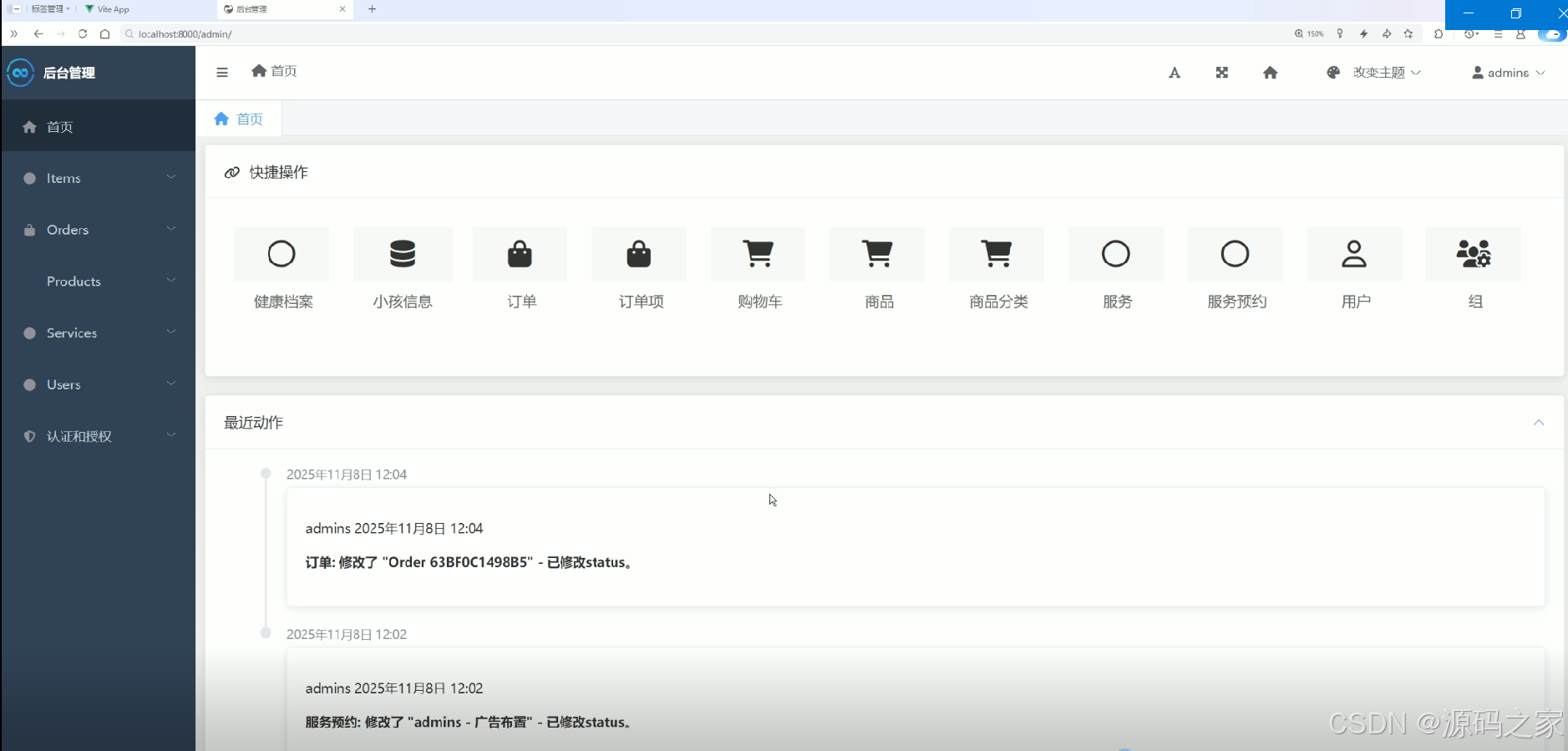Open the 服务预约 circle shortcut
The image size is (1568, 751).
pyautogui.click(x=1235, y=254)
